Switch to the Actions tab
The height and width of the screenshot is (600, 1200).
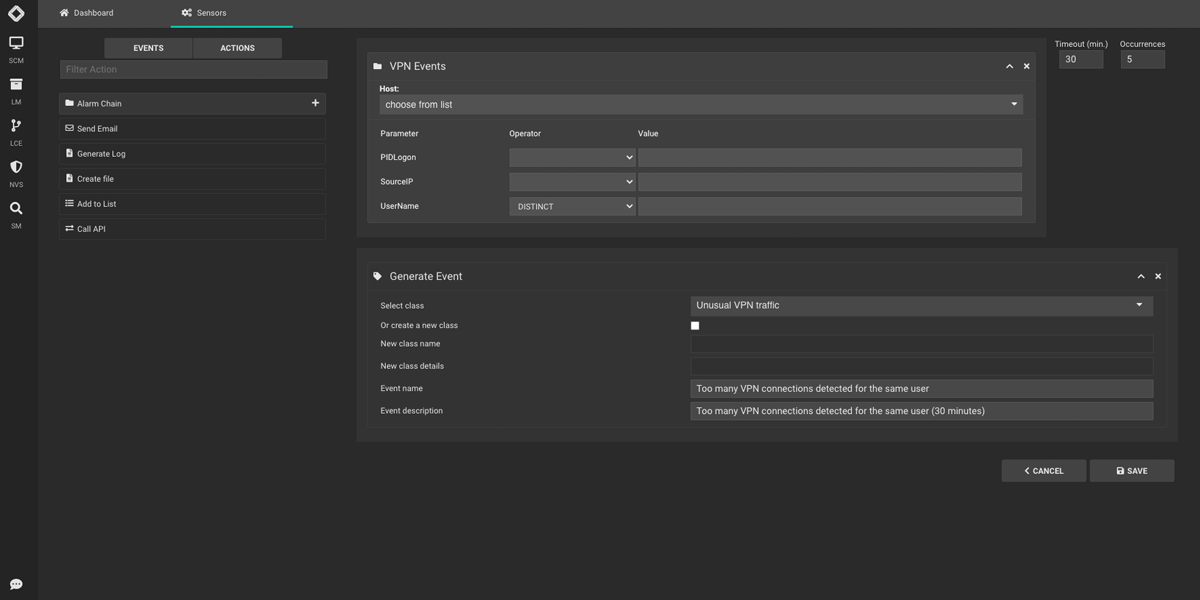[237, 48]
